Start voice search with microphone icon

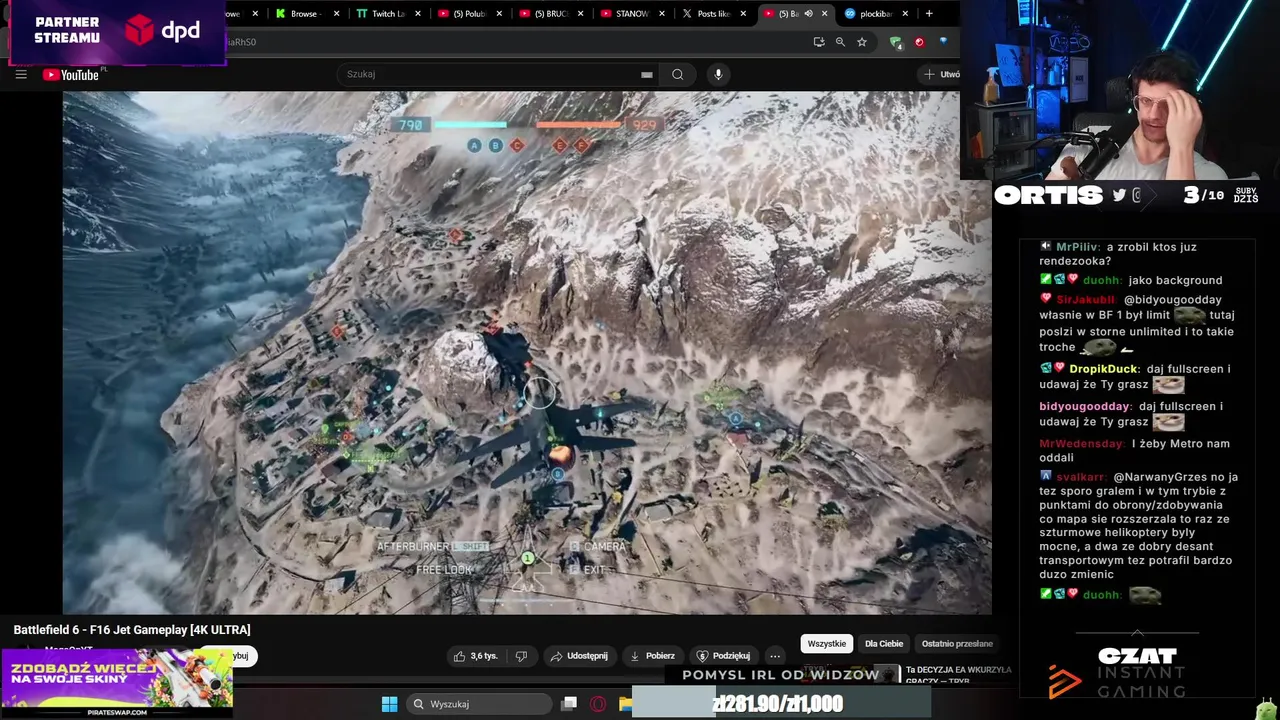[x=718, y=74]
